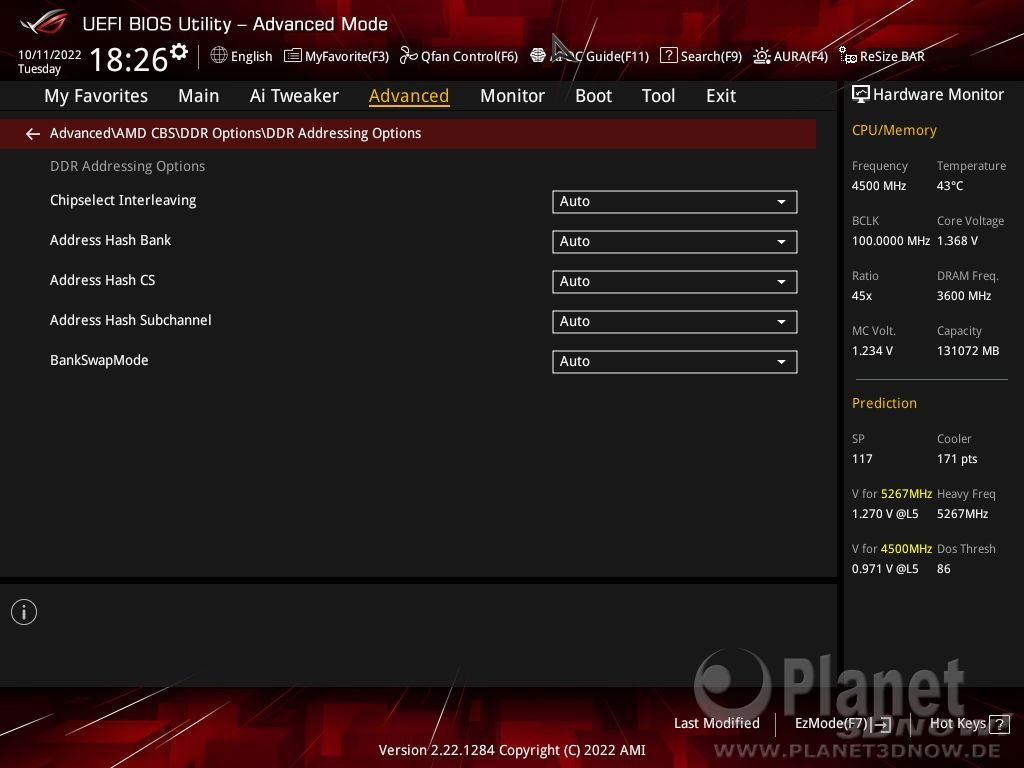1024x768 pixels.
Task: Click the Hot Keys question icon
Action: pos(999,724)
